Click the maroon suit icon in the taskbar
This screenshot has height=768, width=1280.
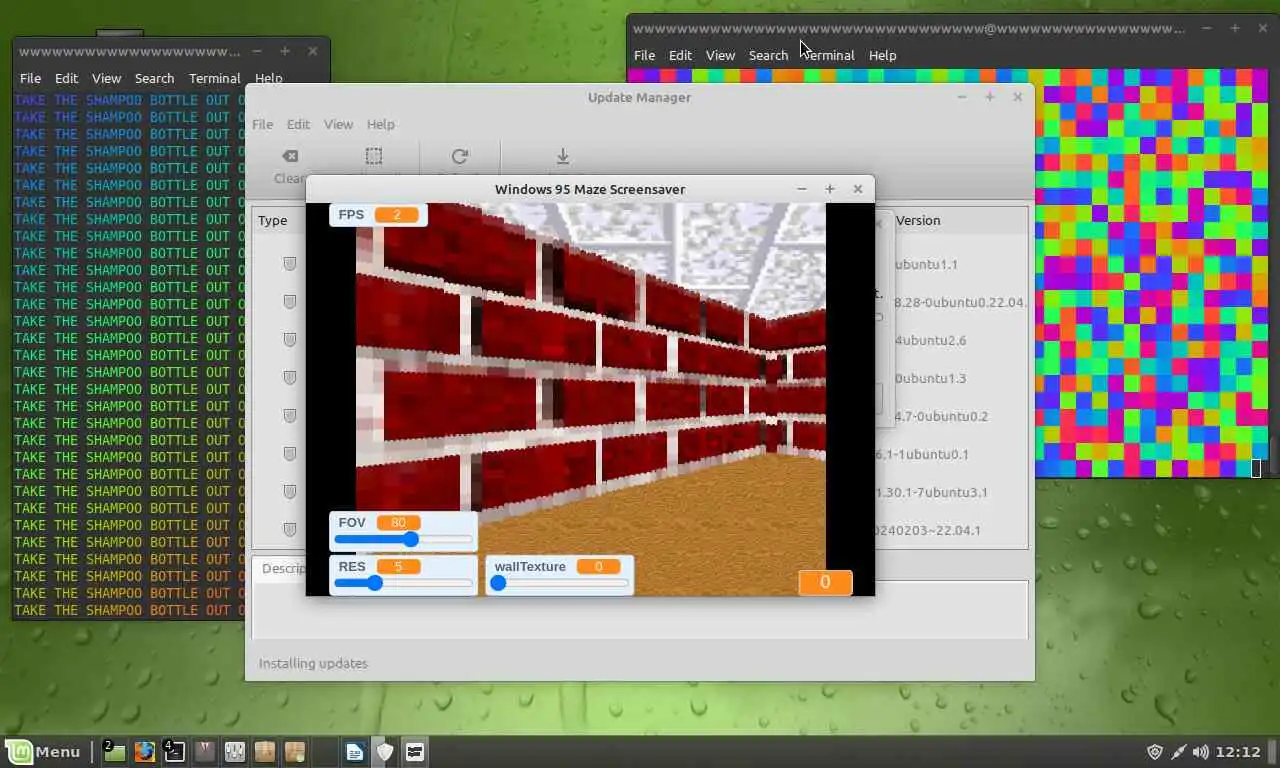[x=205, y=751]
